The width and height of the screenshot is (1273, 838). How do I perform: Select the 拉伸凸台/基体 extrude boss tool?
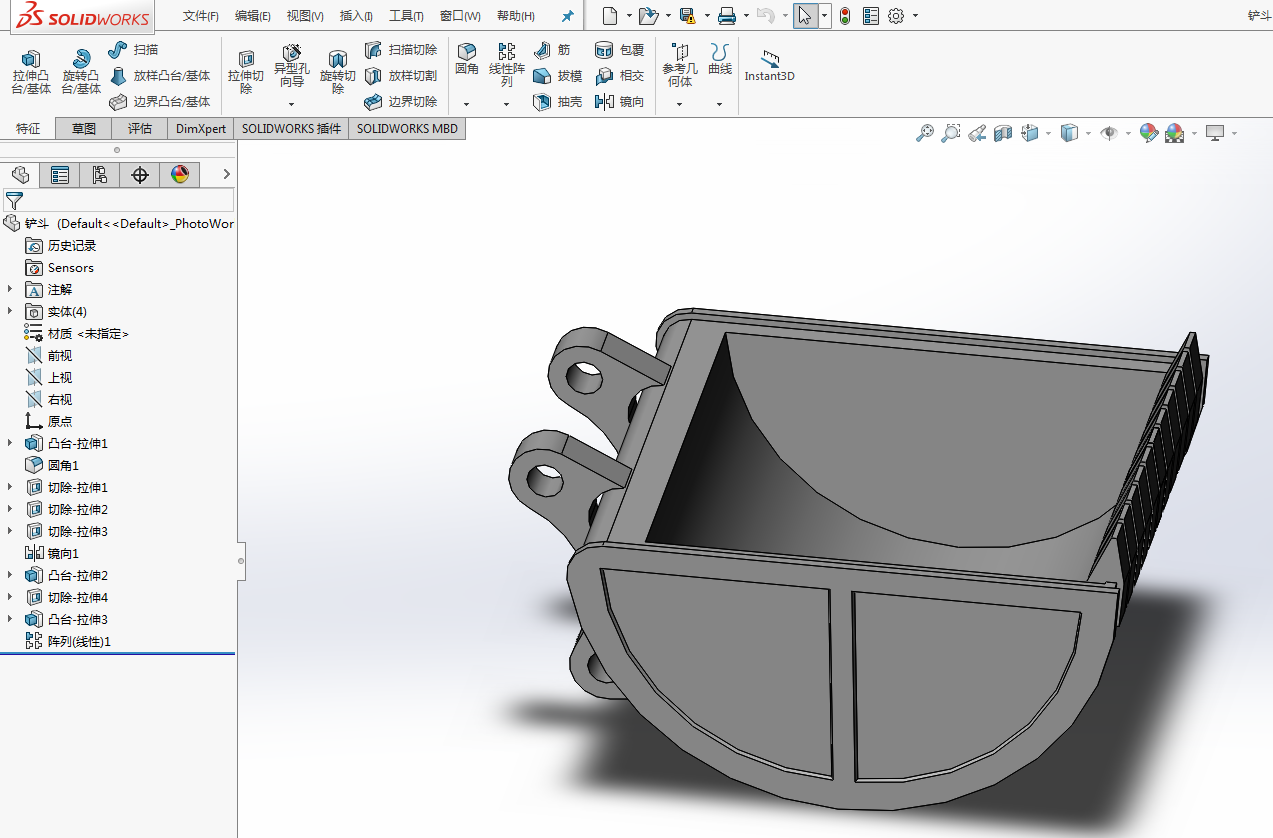click(x=31, y=72)
